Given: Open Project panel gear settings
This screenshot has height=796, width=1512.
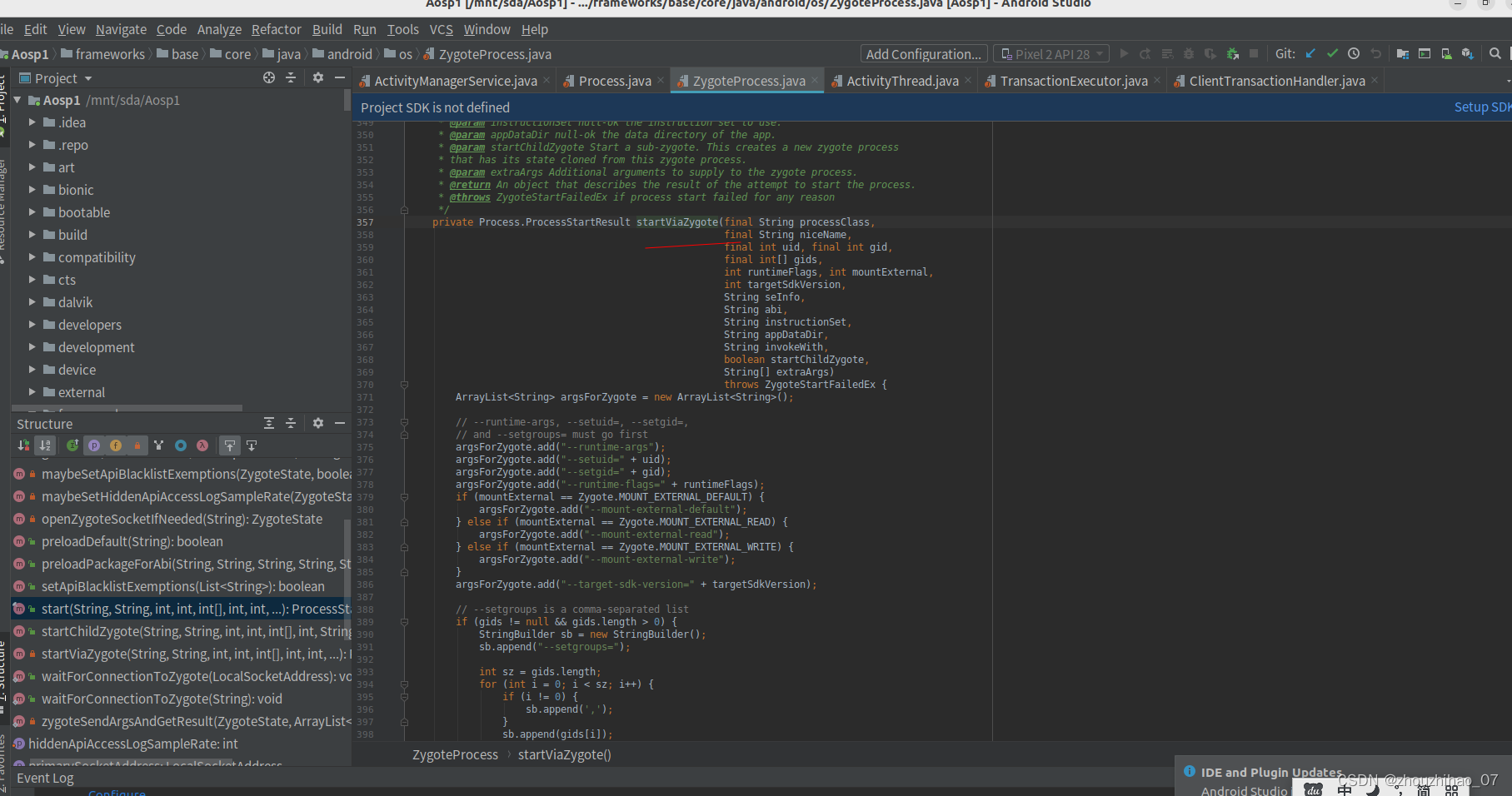Looking at the screenshot, I should click(318, 77).
